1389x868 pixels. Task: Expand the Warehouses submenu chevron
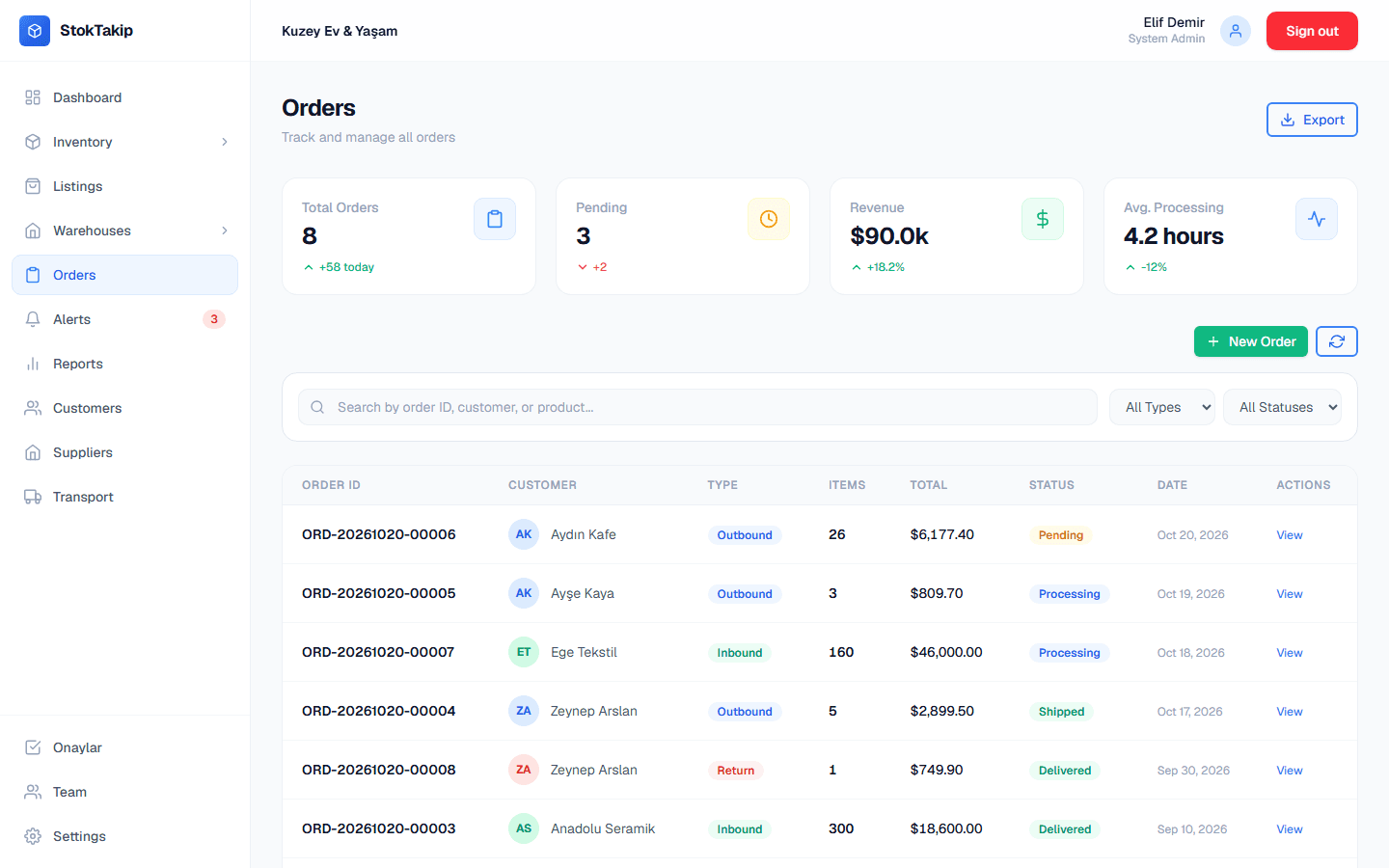(x=225, y=231)
